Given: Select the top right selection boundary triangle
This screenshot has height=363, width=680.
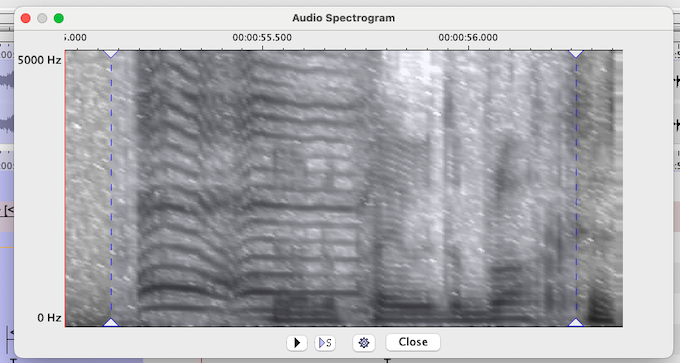Looking at the screenshot, I should pos(576,54).
